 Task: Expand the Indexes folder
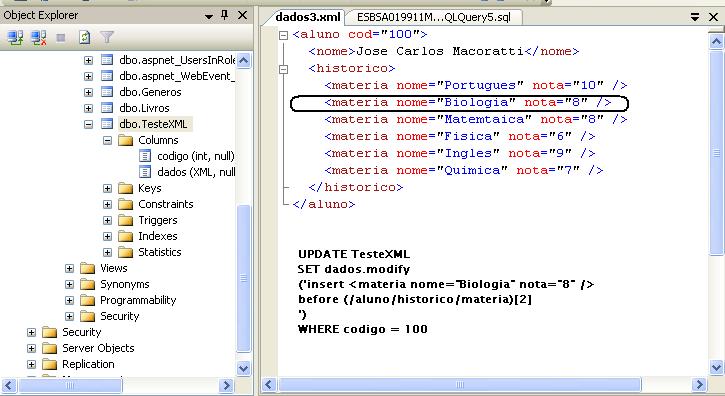[107, 236]
